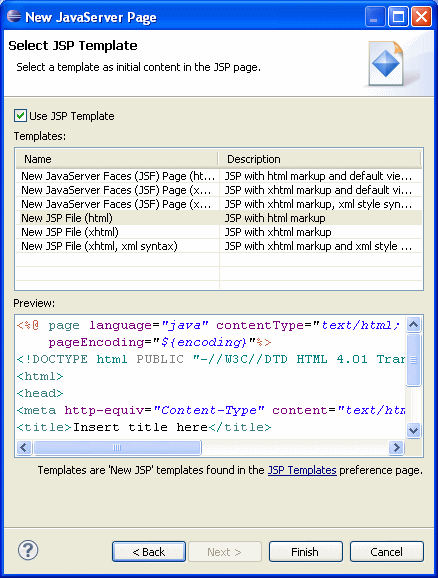438x578 pixels.
Task: Click the meta http-equiv line in preview
Action: [x=211, y=410]
